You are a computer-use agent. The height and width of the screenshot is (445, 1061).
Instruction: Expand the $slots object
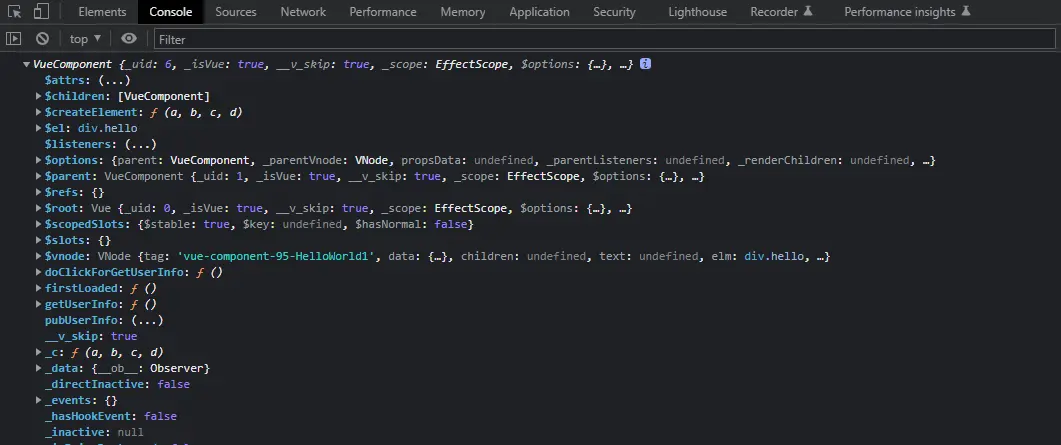39,240
